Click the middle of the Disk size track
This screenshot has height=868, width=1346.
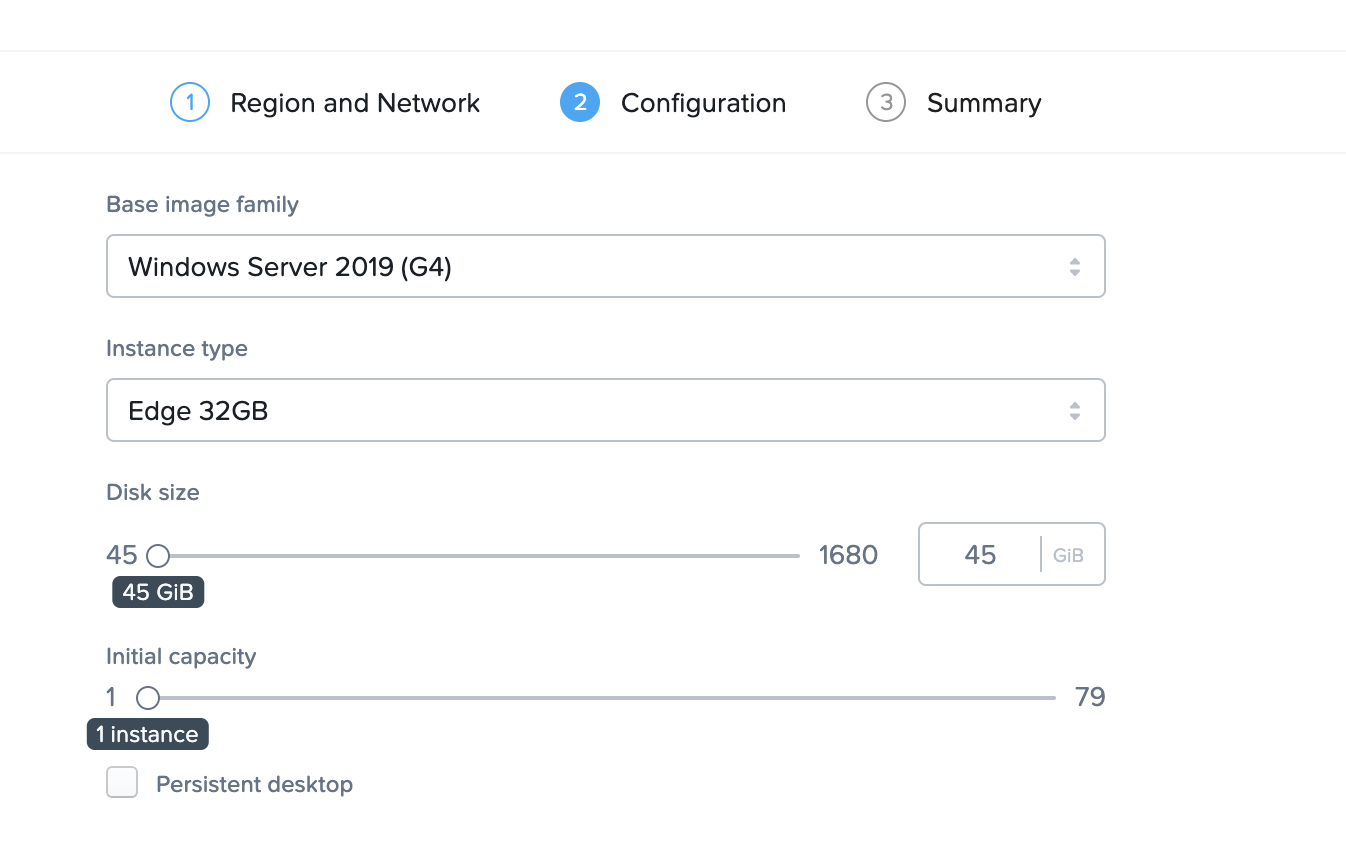pyautogui.click(x=479, y=556)
